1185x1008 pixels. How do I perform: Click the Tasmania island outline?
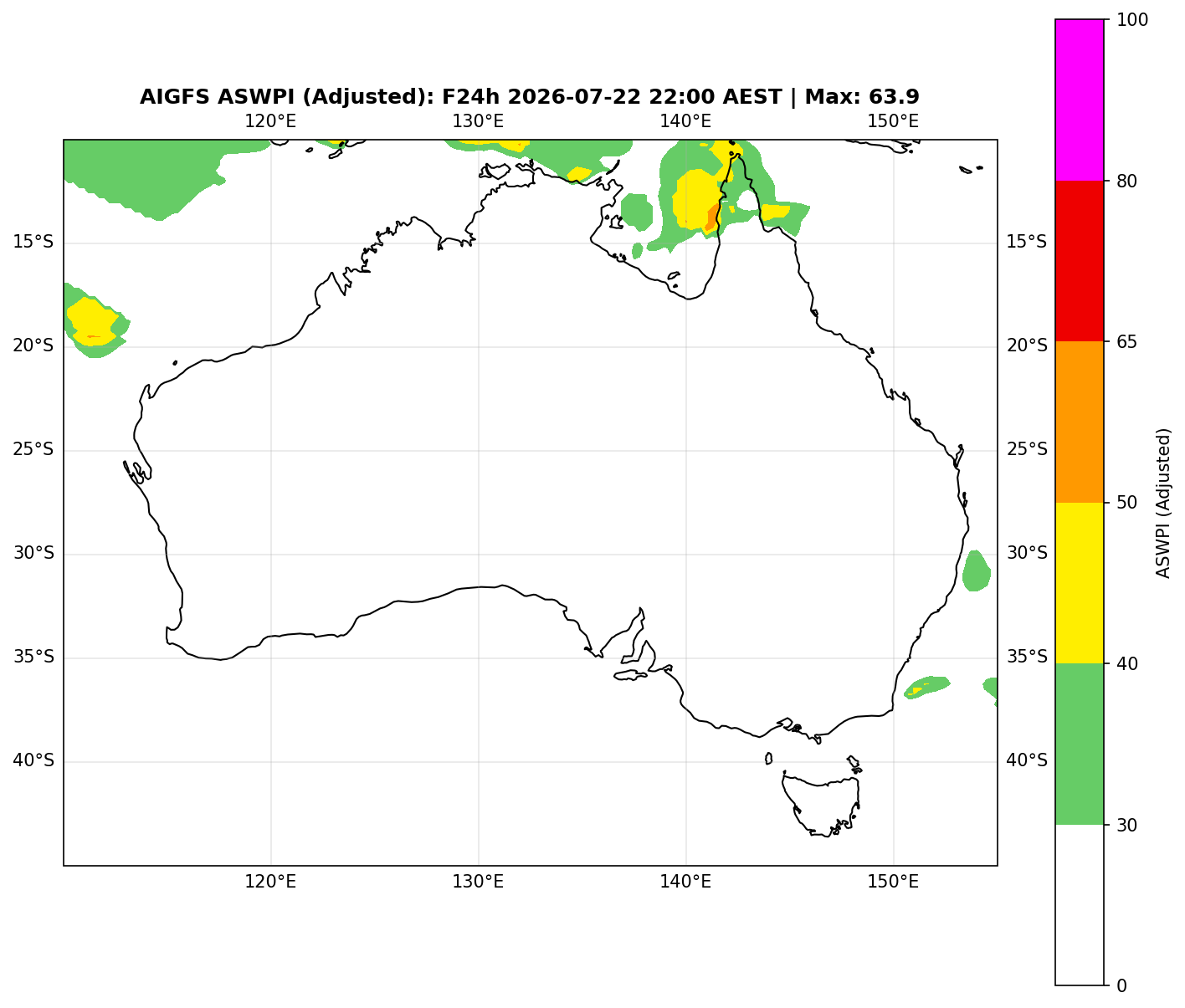point(821,805)
